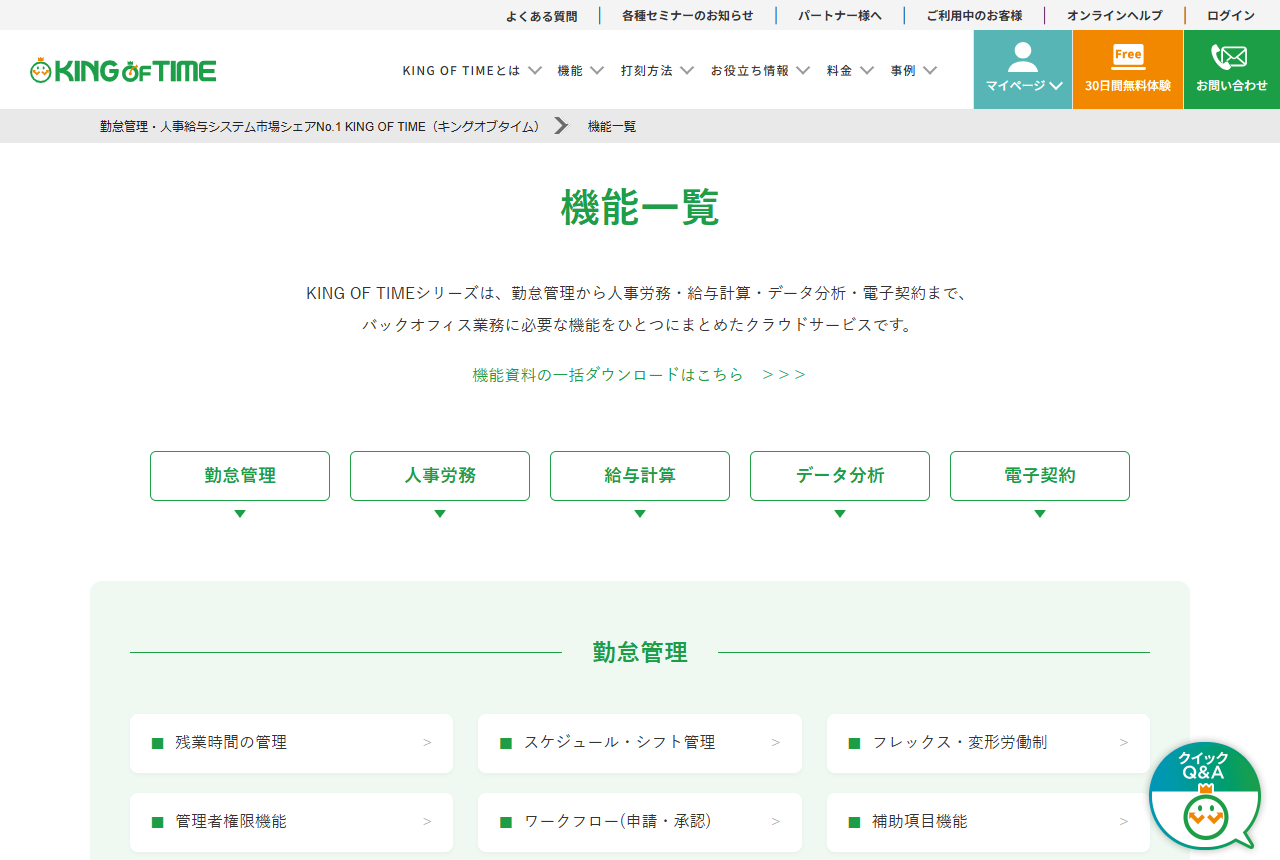Expand the 事例 navigation chevron
This screenshot has width=1280, height=860.
click(930, 71)
